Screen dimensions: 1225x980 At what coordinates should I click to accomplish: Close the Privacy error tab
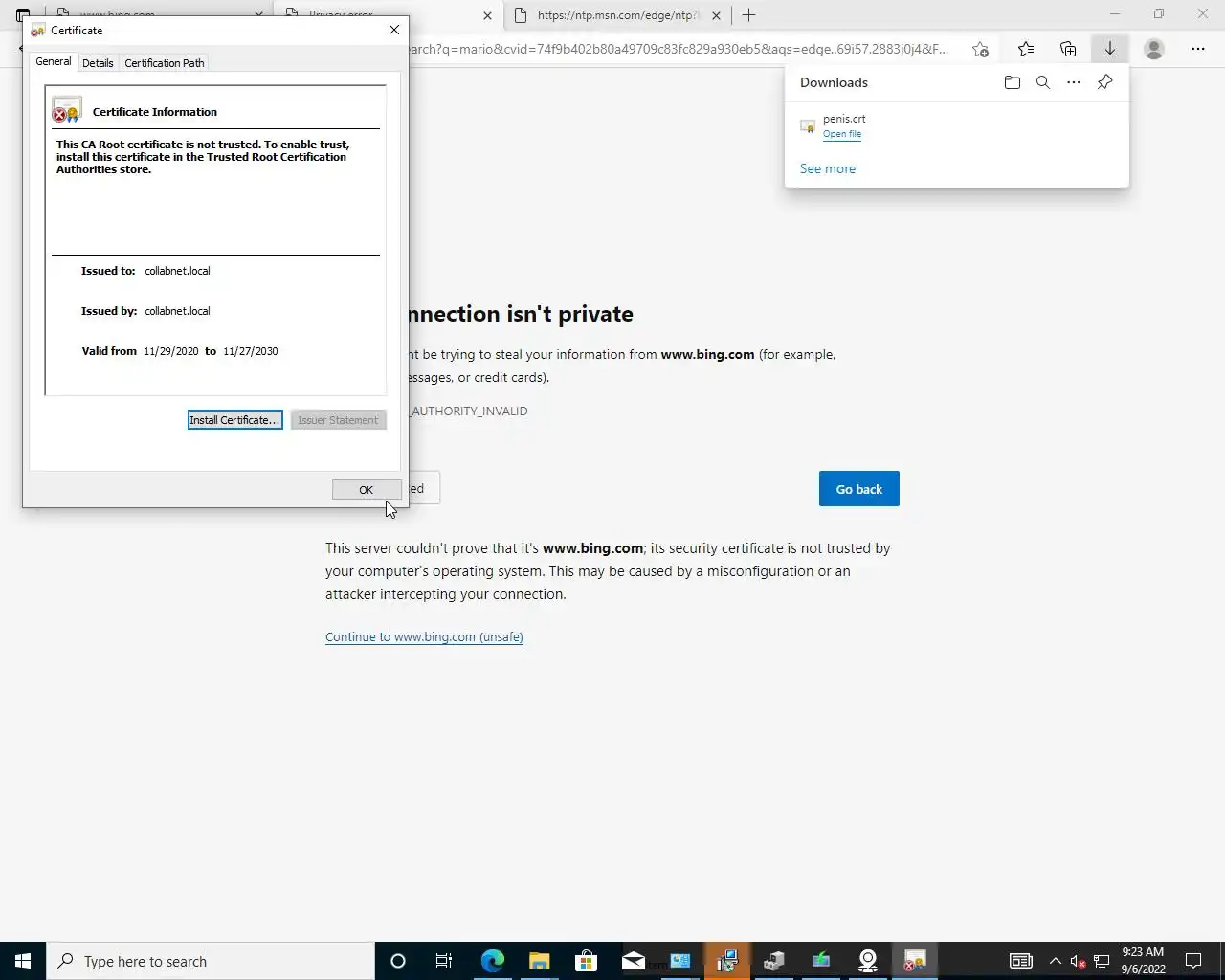tap(487, 15)
